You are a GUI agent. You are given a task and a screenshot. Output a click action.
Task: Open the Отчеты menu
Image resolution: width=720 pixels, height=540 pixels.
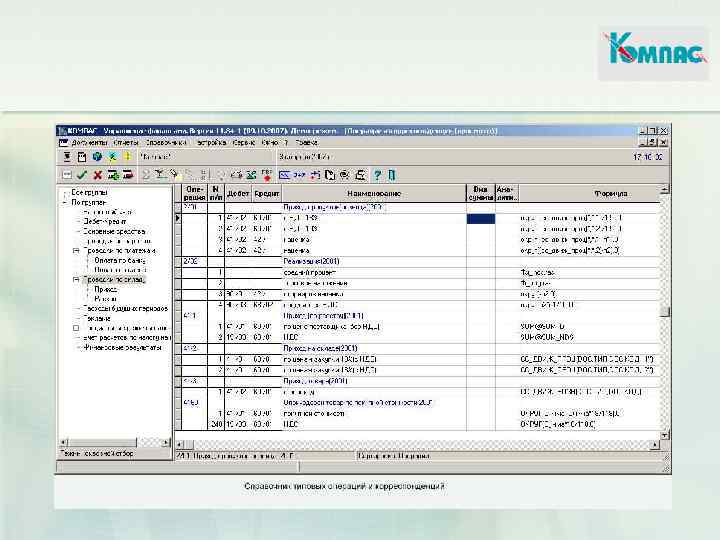click(126, 143)
